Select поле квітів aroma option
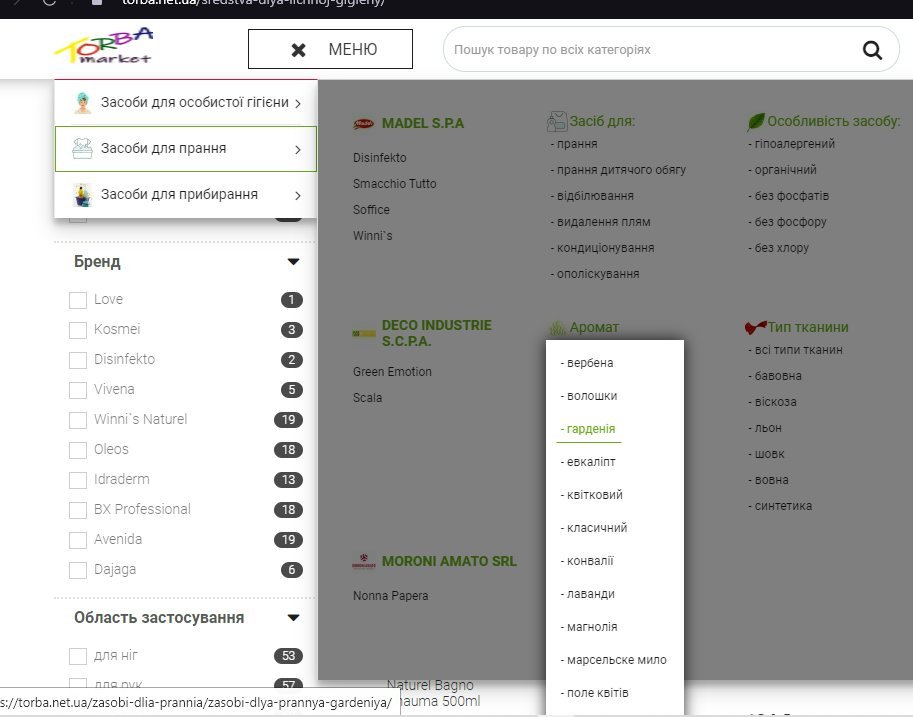 594,693
